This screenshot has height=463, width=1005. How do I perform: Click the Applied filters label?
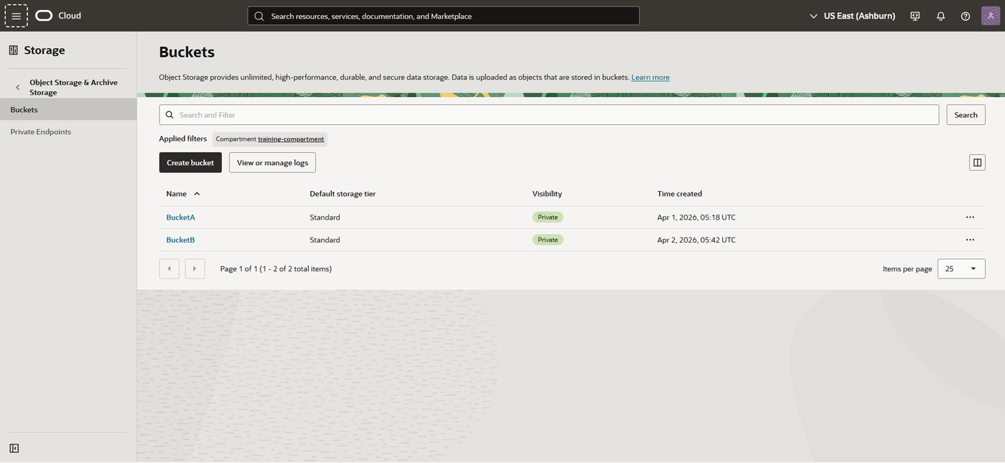point(183,139)
